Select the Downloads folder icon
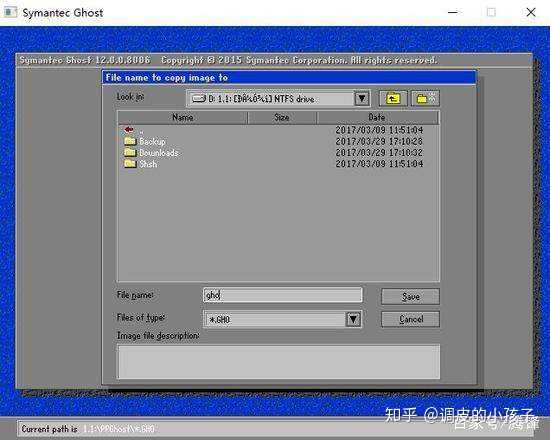Screen dimensions: 550x440 130,152
